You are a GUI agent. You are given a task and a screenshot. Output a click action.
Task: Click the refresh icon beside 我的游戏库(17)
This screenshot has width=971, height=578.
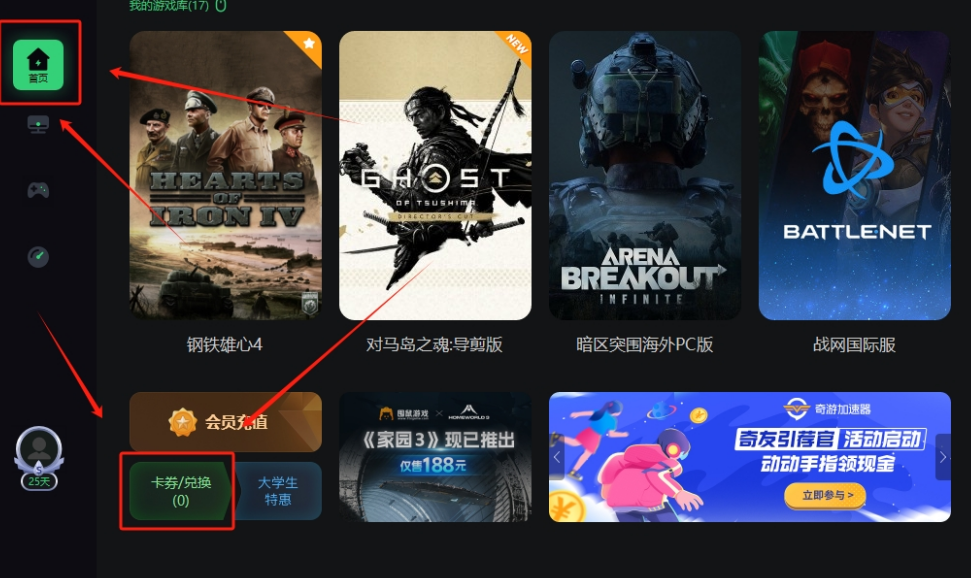click(x=221, y=5)
